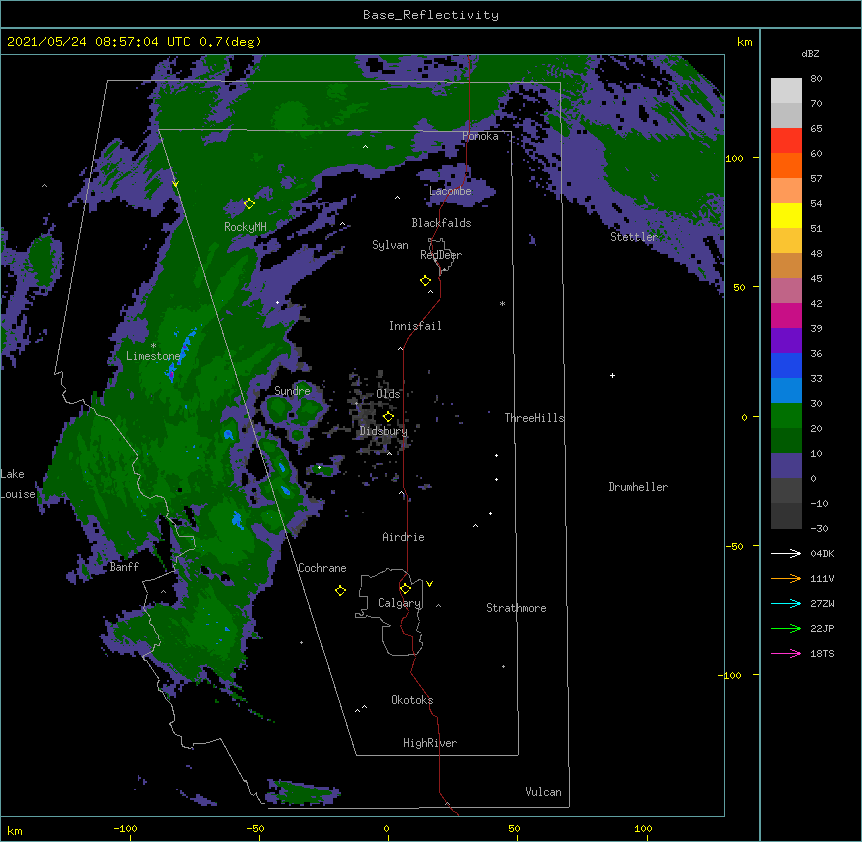Select the white asterisk east of Innisfail
The width and height of the screenshot is (862, 842).
click(502, 303)
